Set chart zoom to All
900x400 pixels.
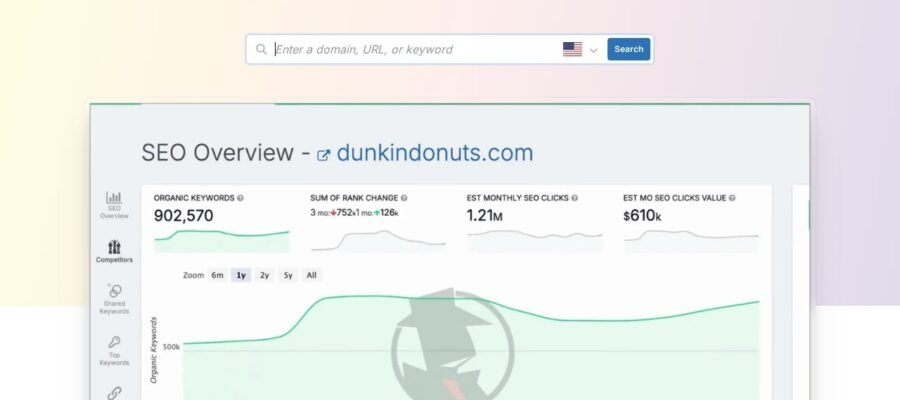tap(311, 275)
